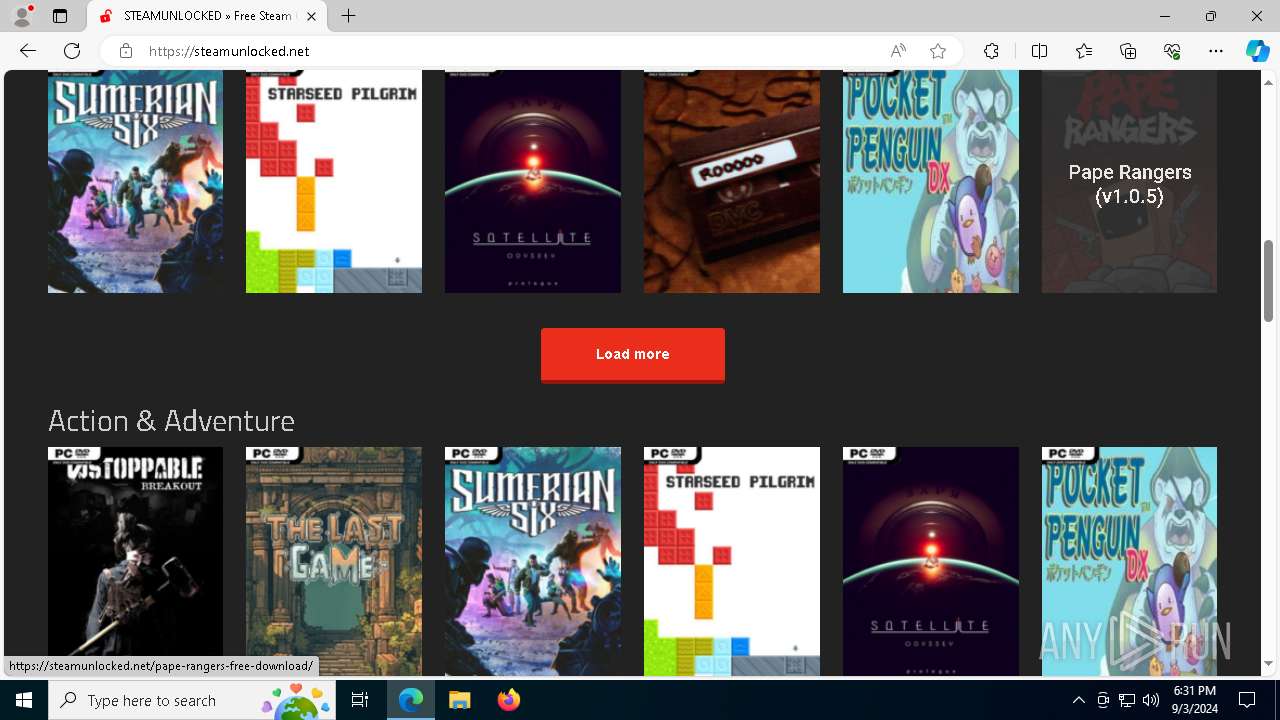Open the Favorites list icon
1280x720 pixels.
pos(1084,51)
